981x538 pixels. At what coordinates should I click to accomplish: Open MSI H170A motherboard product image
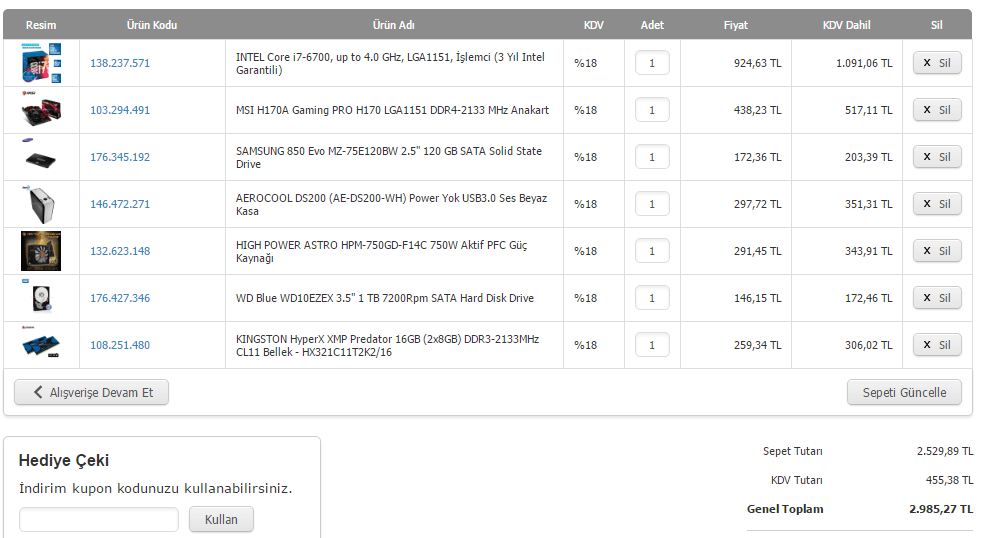tap(41, 110)
